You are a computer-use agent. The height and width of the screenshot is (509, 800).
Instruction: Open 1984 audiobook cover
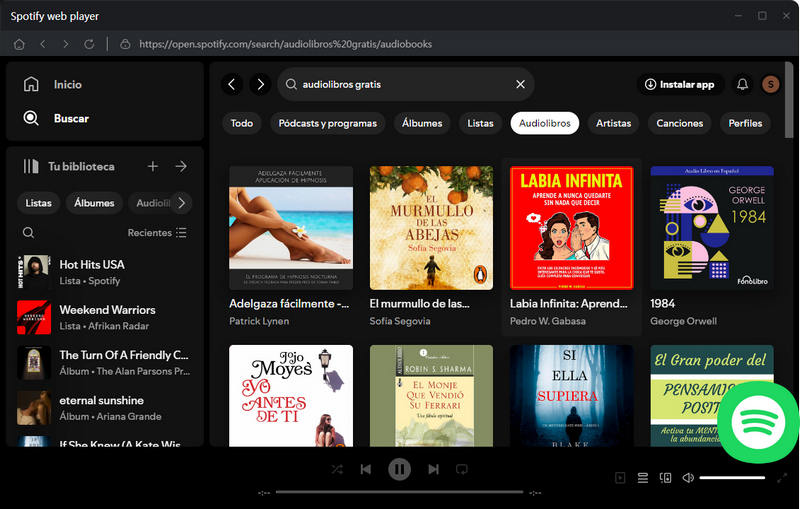712,228
